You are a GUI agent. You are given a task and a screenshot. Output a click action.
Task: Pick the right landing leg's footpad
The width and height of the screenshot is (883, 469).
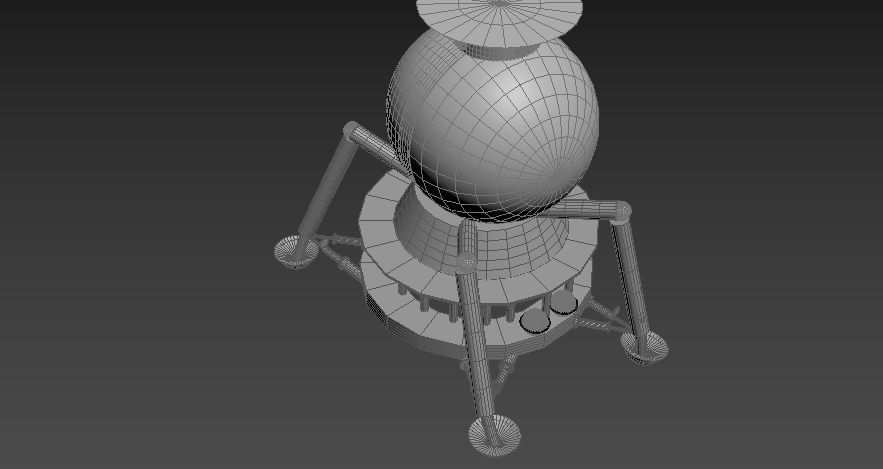(644, 347)
